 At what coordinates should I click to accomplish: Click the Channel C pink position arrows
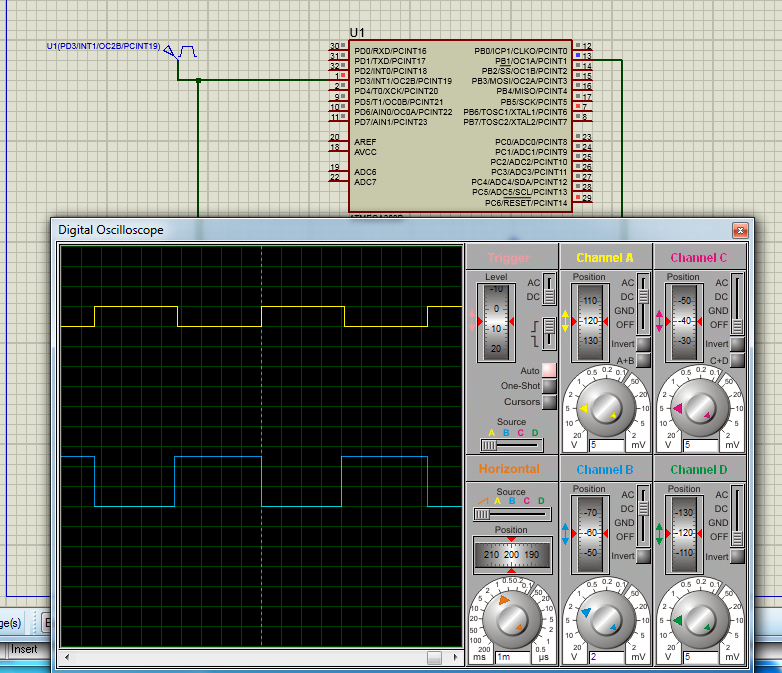[659, 321]
